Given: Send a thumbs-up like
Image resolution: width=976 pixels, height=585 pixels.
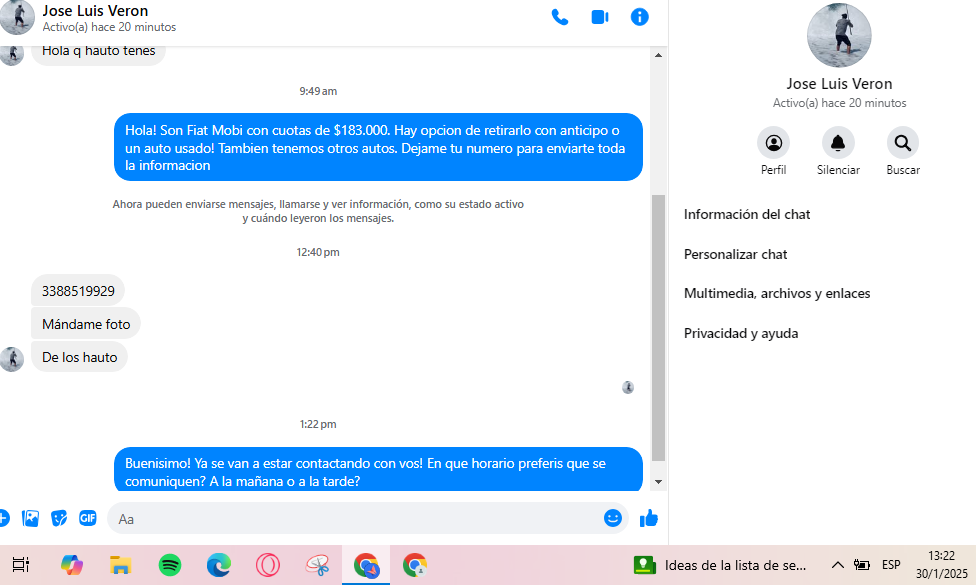Looking at the screenshot, I should [649, 518].
